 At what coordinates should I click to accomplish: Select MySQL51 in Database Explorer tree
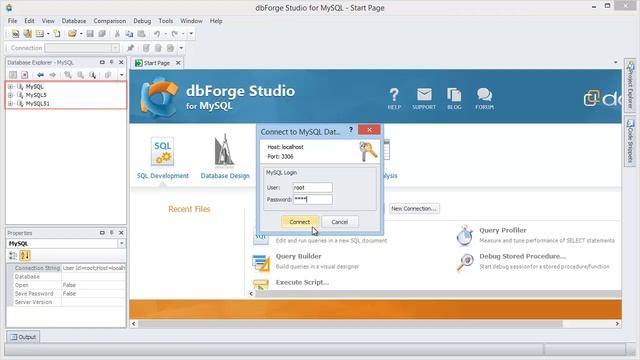click(x=37, y=104)
